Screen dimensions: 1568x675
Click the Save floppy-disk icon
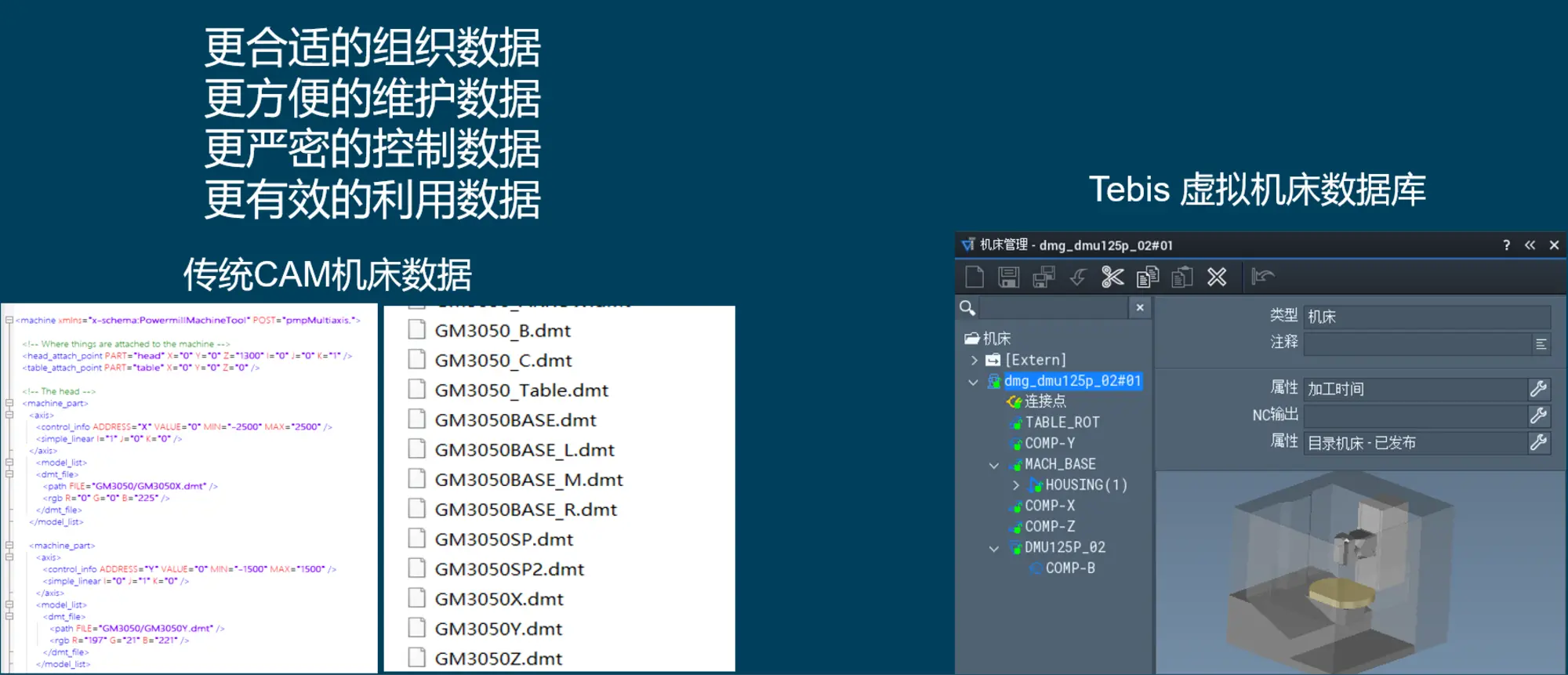tap(1008, 277)
